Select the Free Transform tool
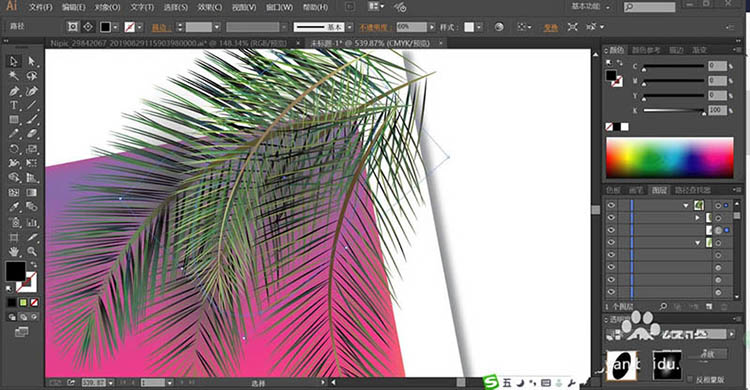750x390 pixels. [32, 163]
